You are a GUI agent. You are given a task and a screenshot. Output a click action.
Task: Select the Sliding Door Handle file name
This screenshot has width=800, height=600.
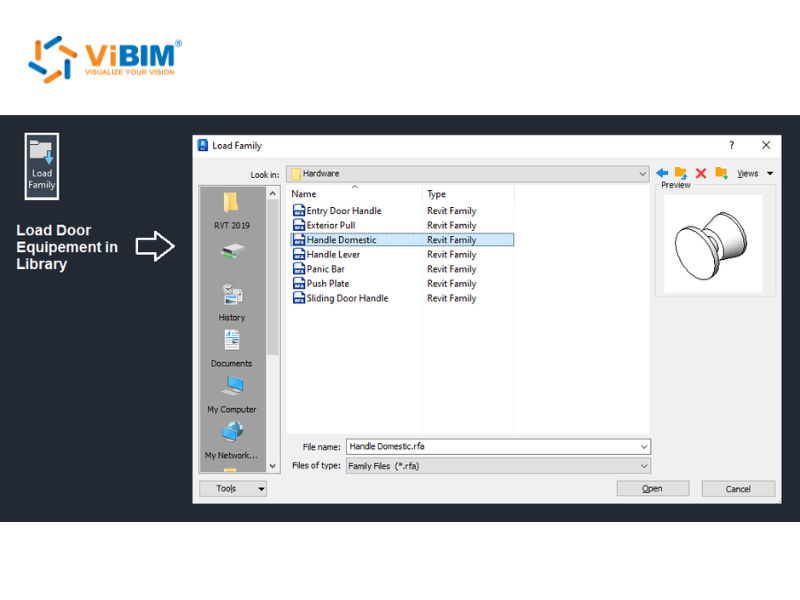point(347,298)
